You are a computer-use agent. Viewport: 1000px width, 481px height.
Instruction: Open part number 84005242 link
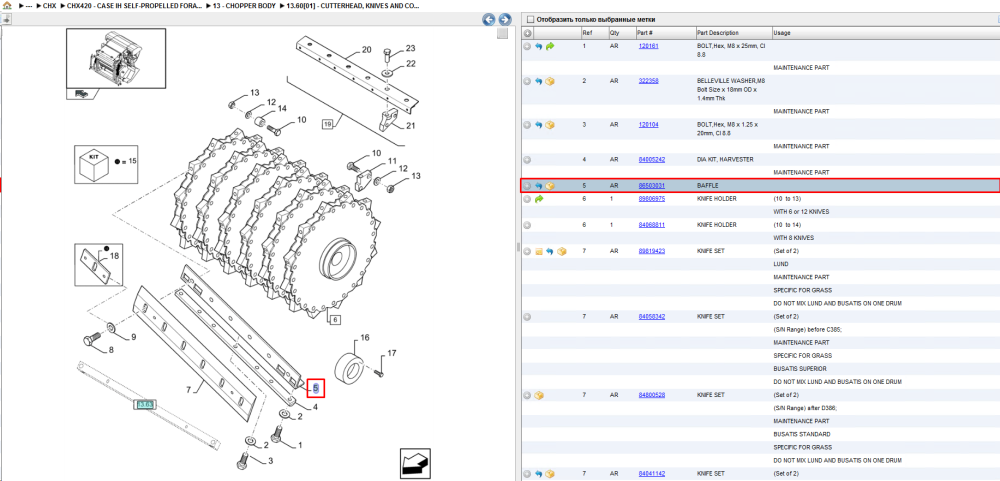click(651, 159)
